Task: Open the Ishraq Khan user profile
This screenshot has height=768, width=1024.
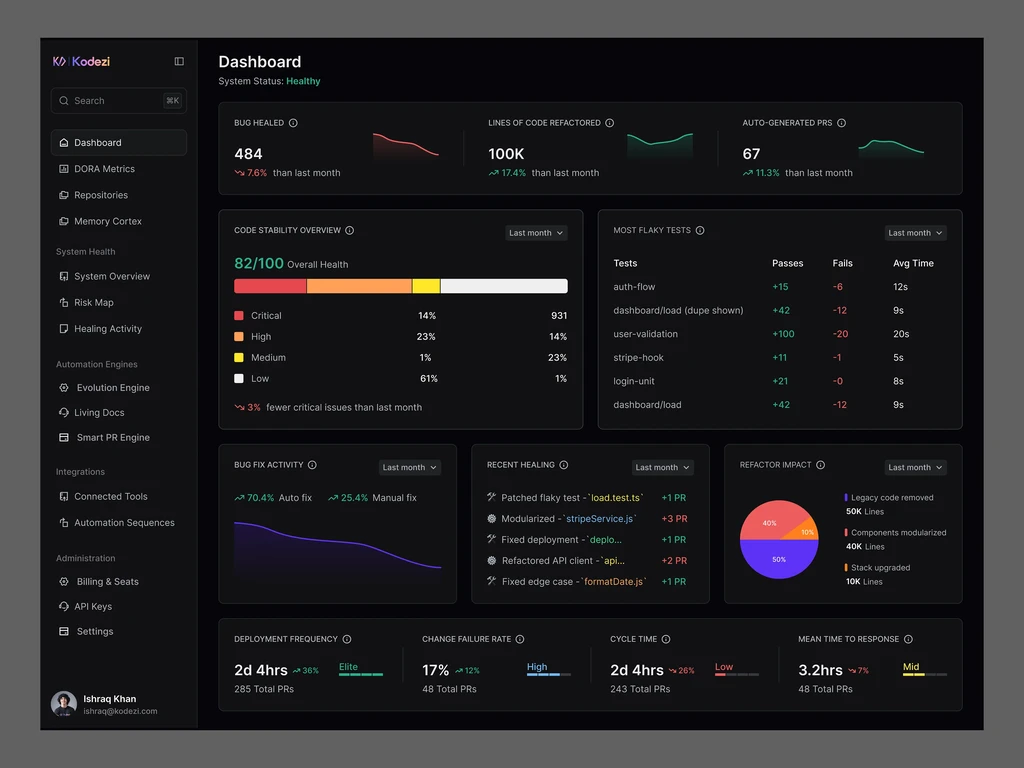Action: coord(104,704)
